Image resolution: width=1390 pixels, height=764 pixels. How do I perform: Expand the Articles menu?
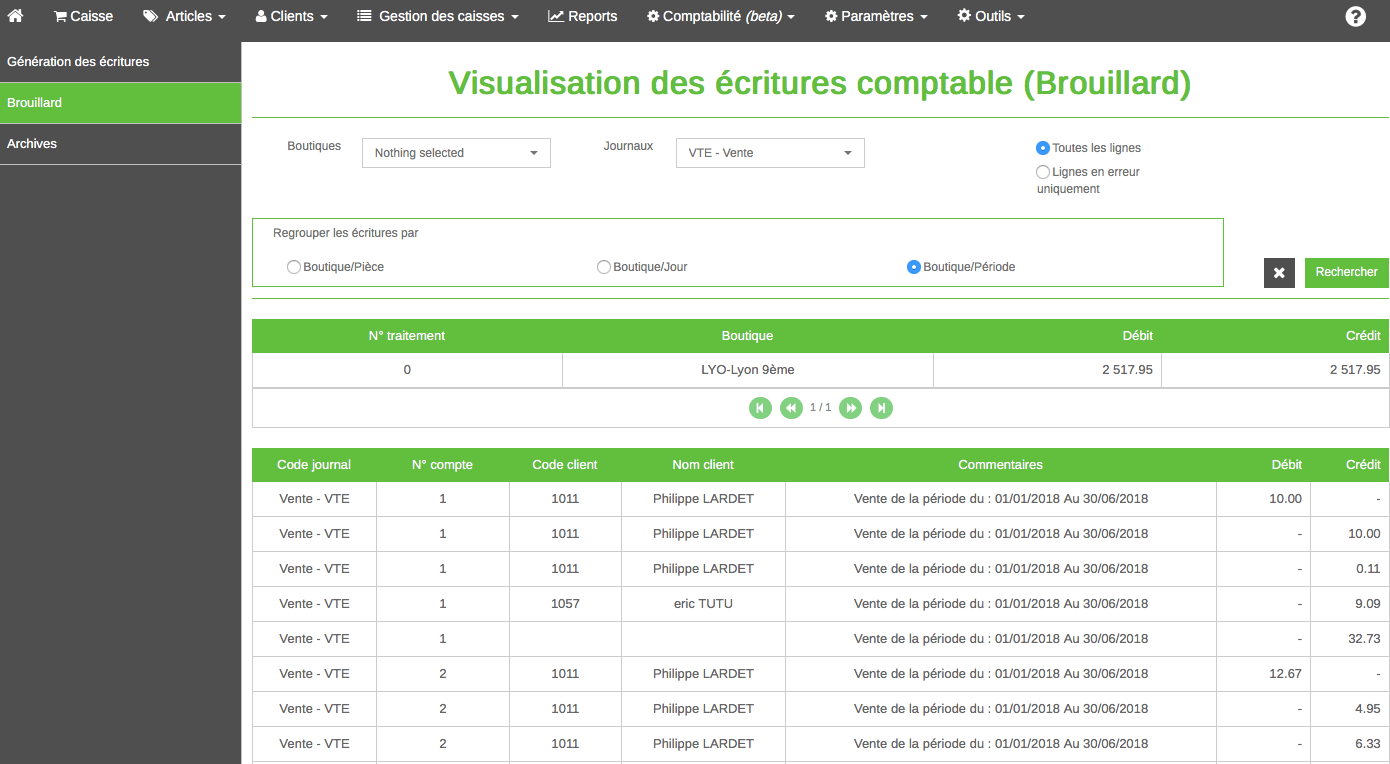[x=184, y=16]
